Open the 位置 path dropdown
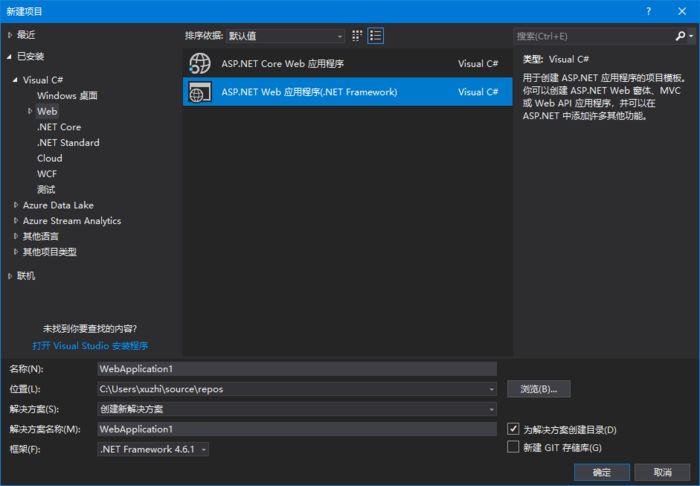 [x=491, y=389]
